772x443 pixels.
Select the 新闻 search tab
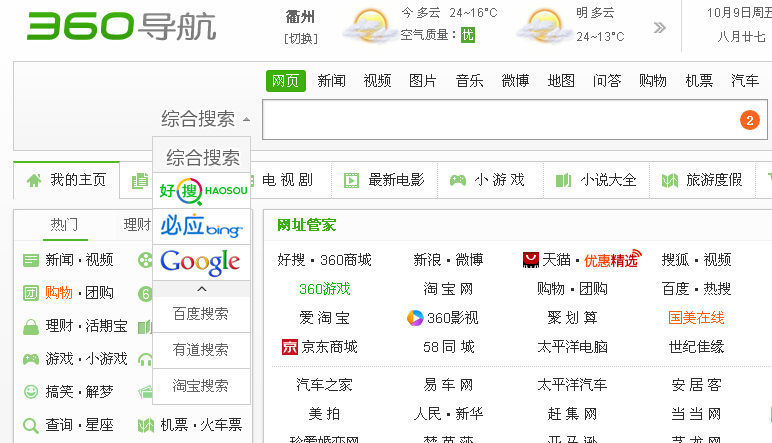pyautogui.click(x=331, y=81)
